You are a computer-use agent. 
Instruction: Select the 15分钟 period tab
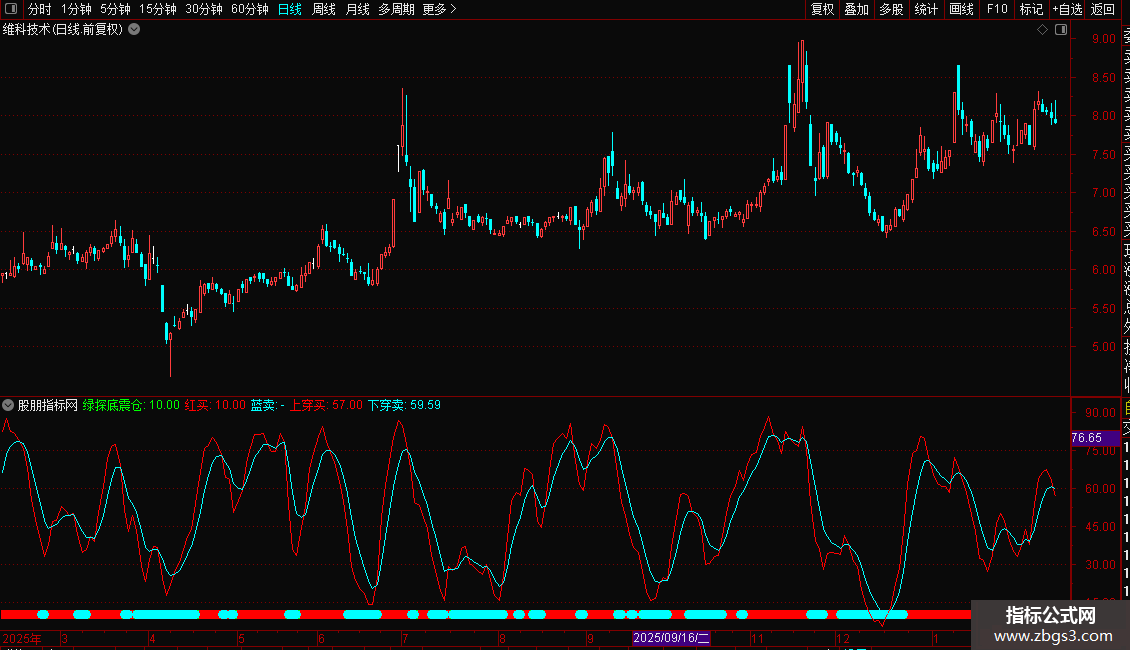[158, 9]
